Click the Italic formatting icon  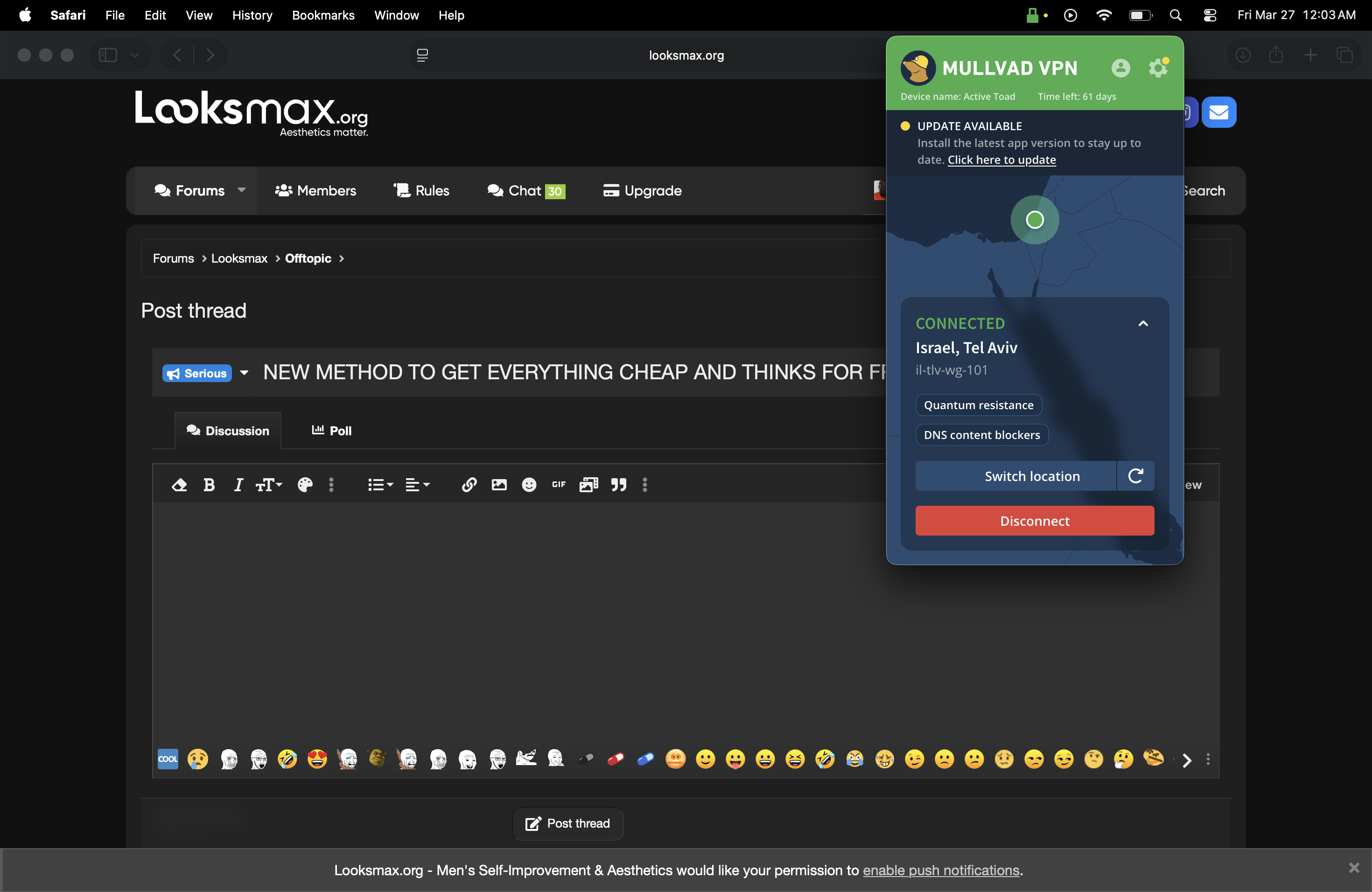[x=238, y=485]
